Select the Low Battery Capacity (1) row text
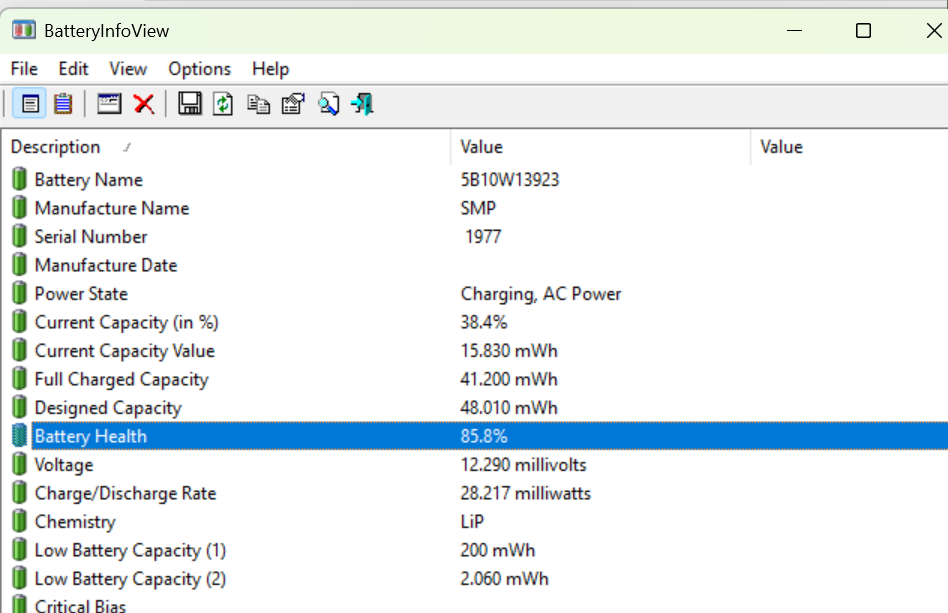Viewport: 948px width, 613px height. (130, 550)
